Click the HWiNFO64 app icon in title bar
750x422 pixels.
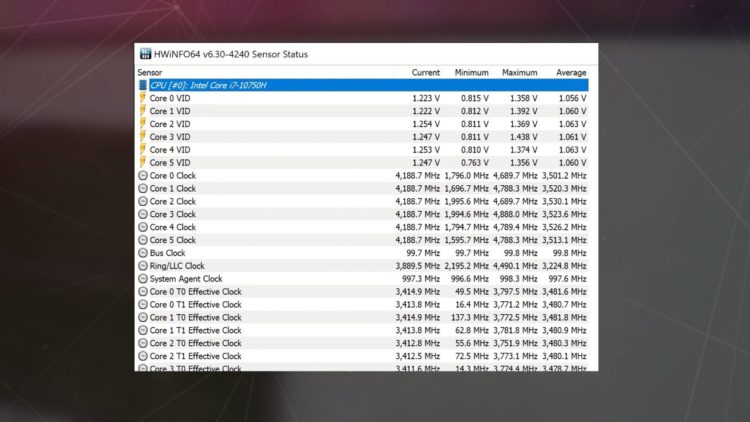click(145, 54)
